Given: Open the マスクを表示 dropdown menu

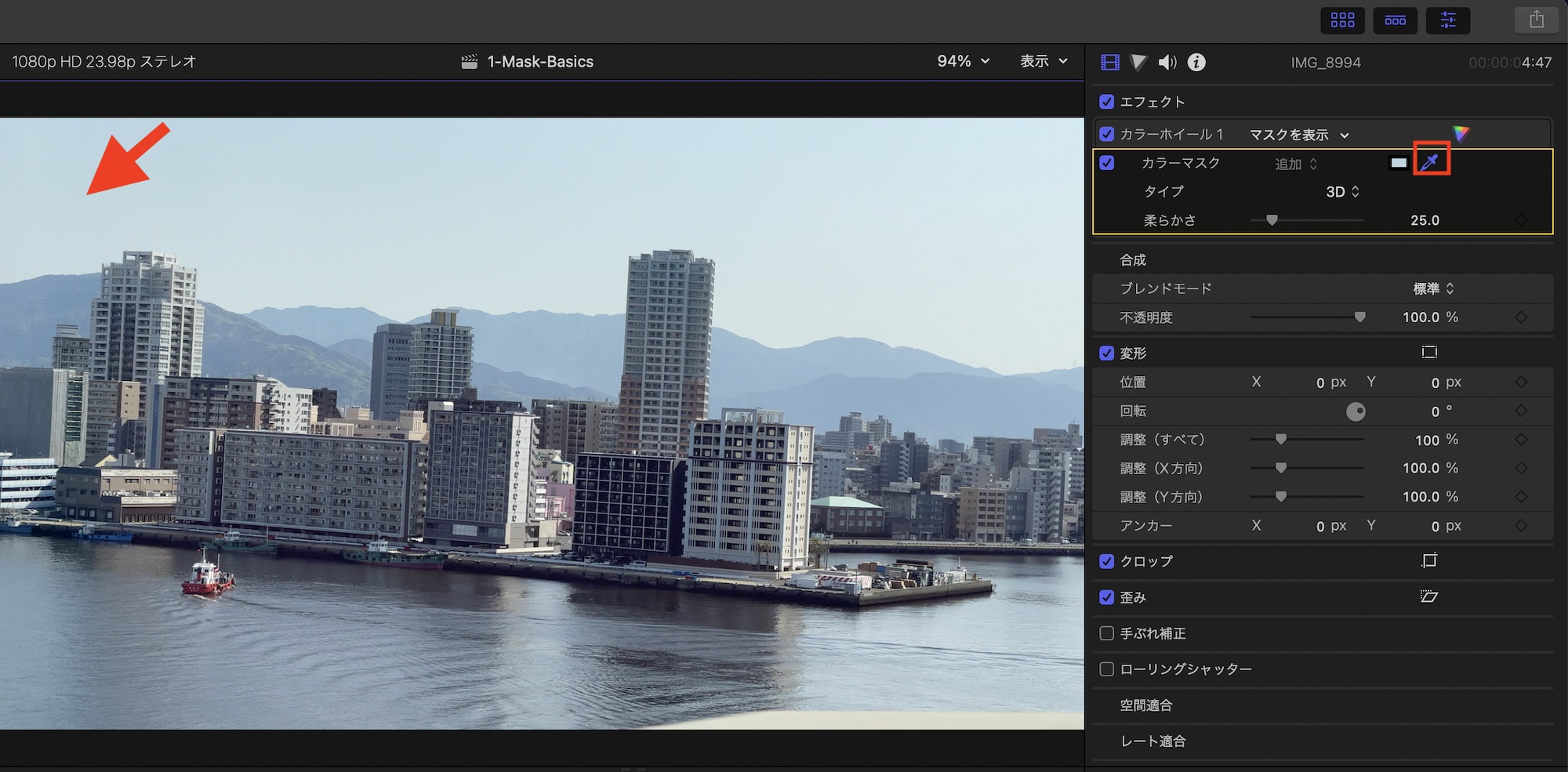Looking at the screenshot, I should pos(1298,135).
